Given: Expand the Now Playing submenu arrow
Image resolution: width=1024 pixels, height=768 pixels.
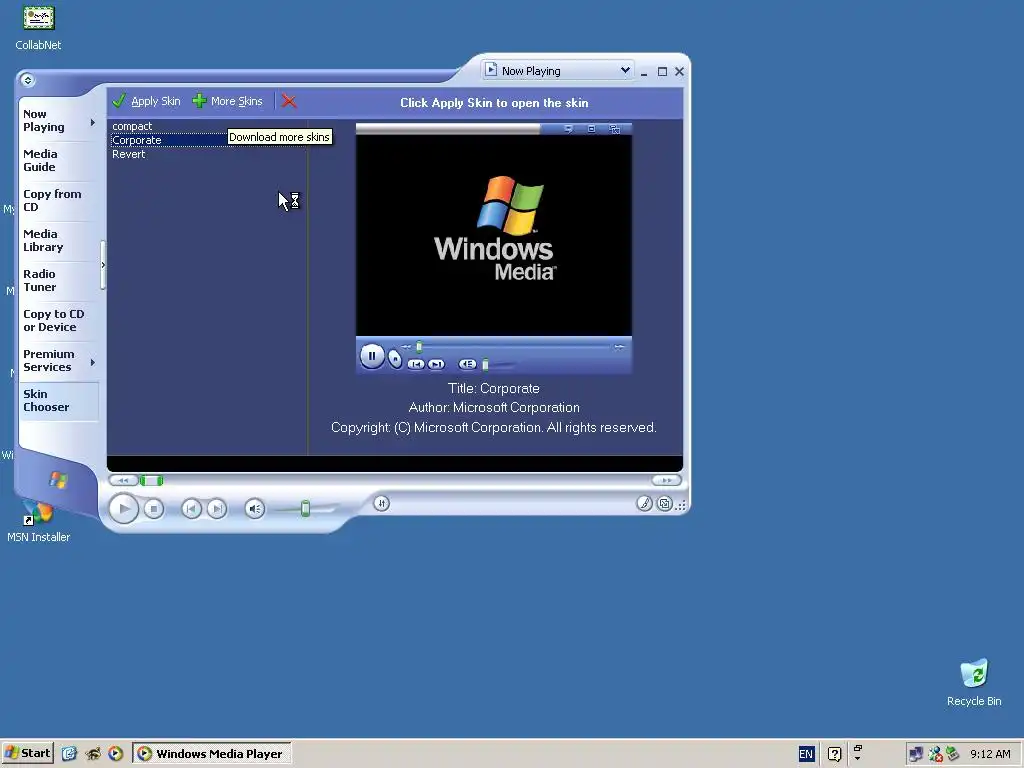Looking at the screenshot, I should tap(93, 122).
